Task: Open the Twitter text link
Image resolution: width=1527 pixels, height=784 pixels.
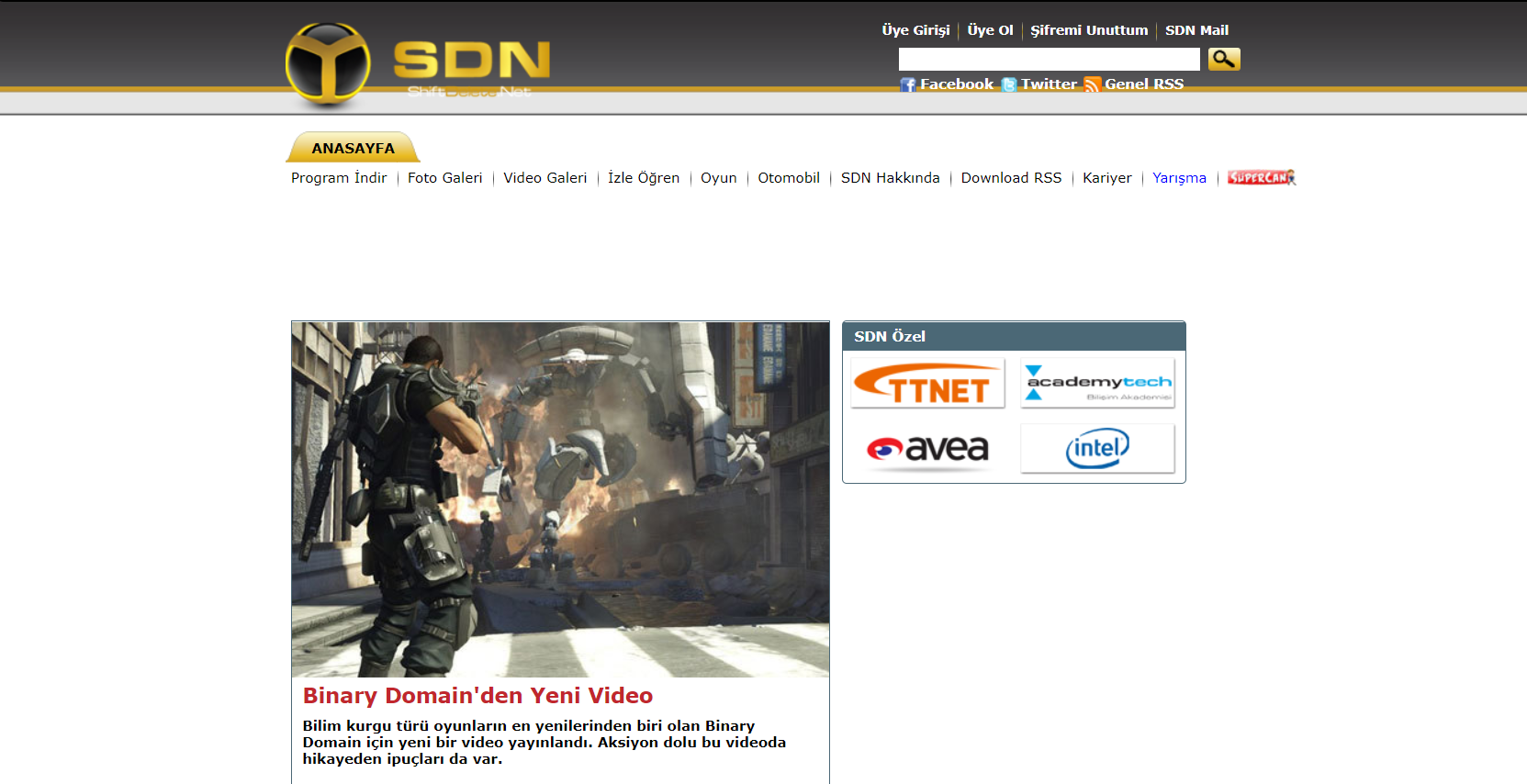Action: pyautogui.click(x=1049, y=84)
